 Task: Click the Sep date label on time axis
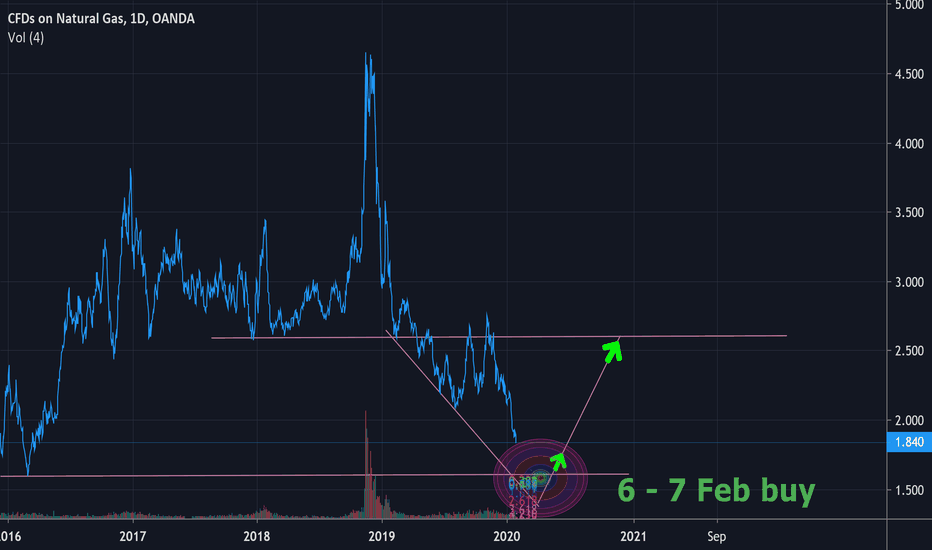(717, 536)
